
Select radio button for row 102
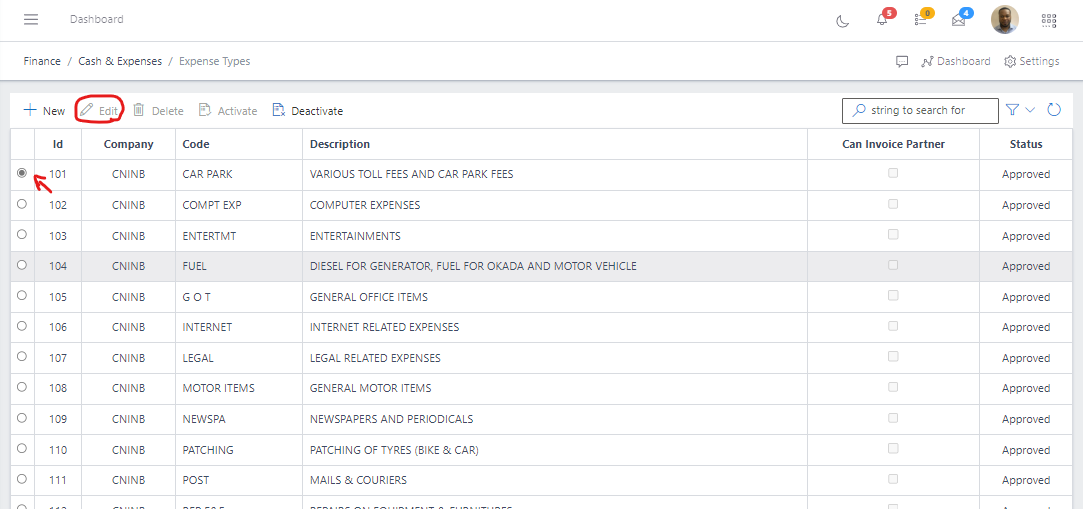[22, 204]
